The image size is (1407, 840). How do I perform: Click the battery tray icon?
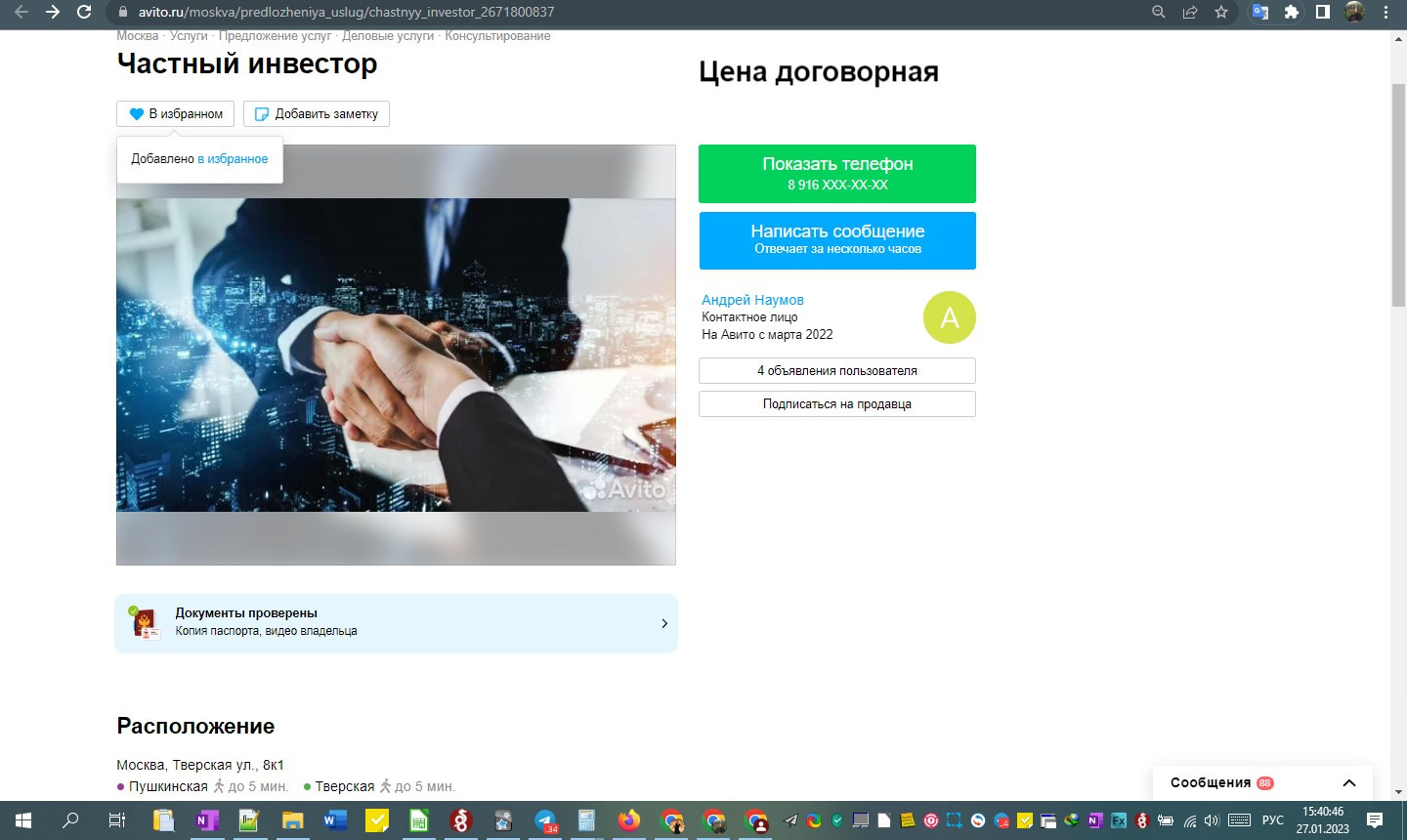tap(1166, 820)
